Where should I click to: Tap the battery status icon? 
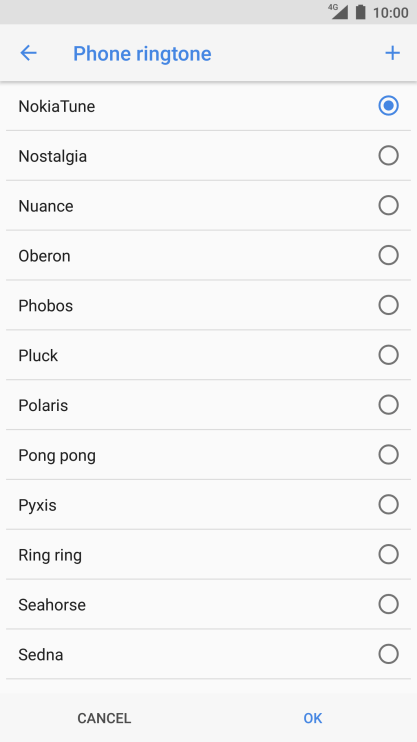coord(361,12)
